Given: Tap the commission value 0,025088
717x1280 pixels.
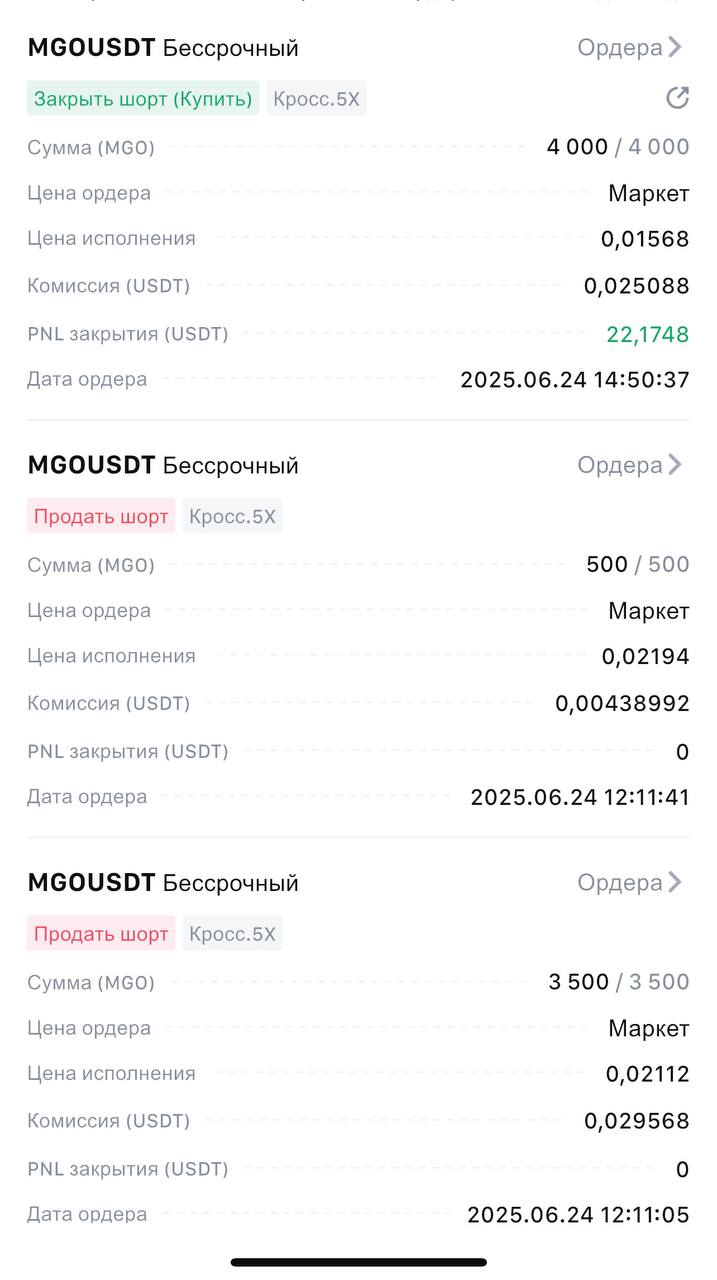Looking at the screenshot, I should pos(636,286).
